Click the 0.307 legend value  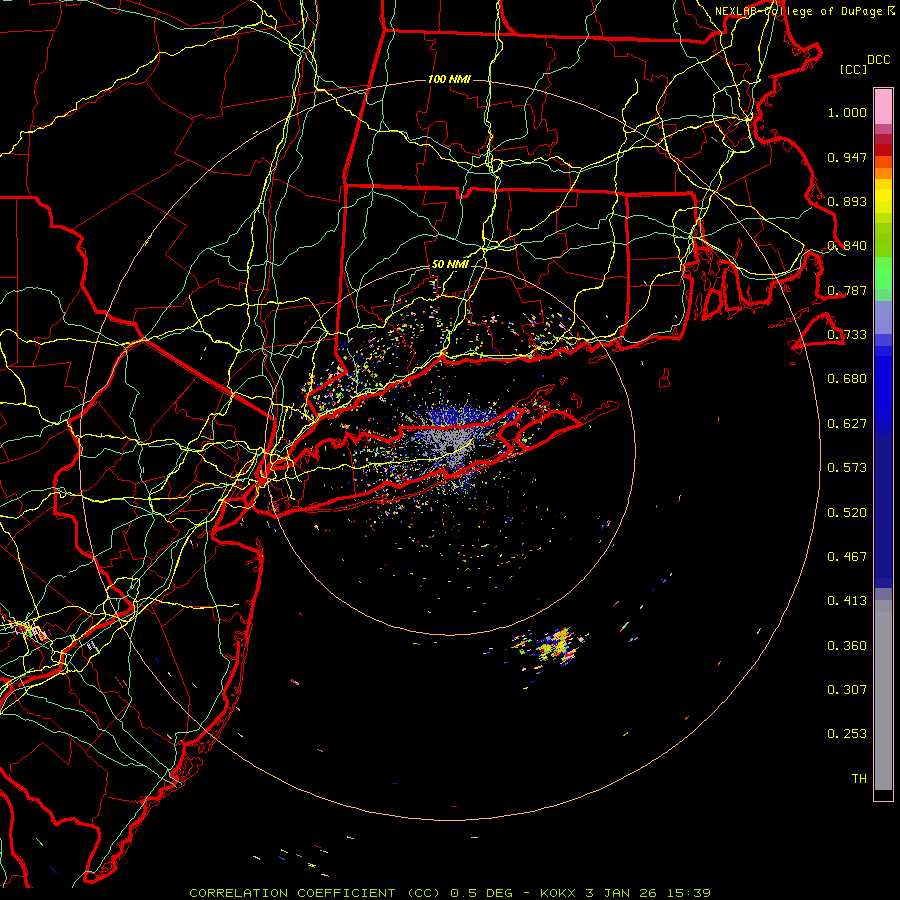coord(847,690)
